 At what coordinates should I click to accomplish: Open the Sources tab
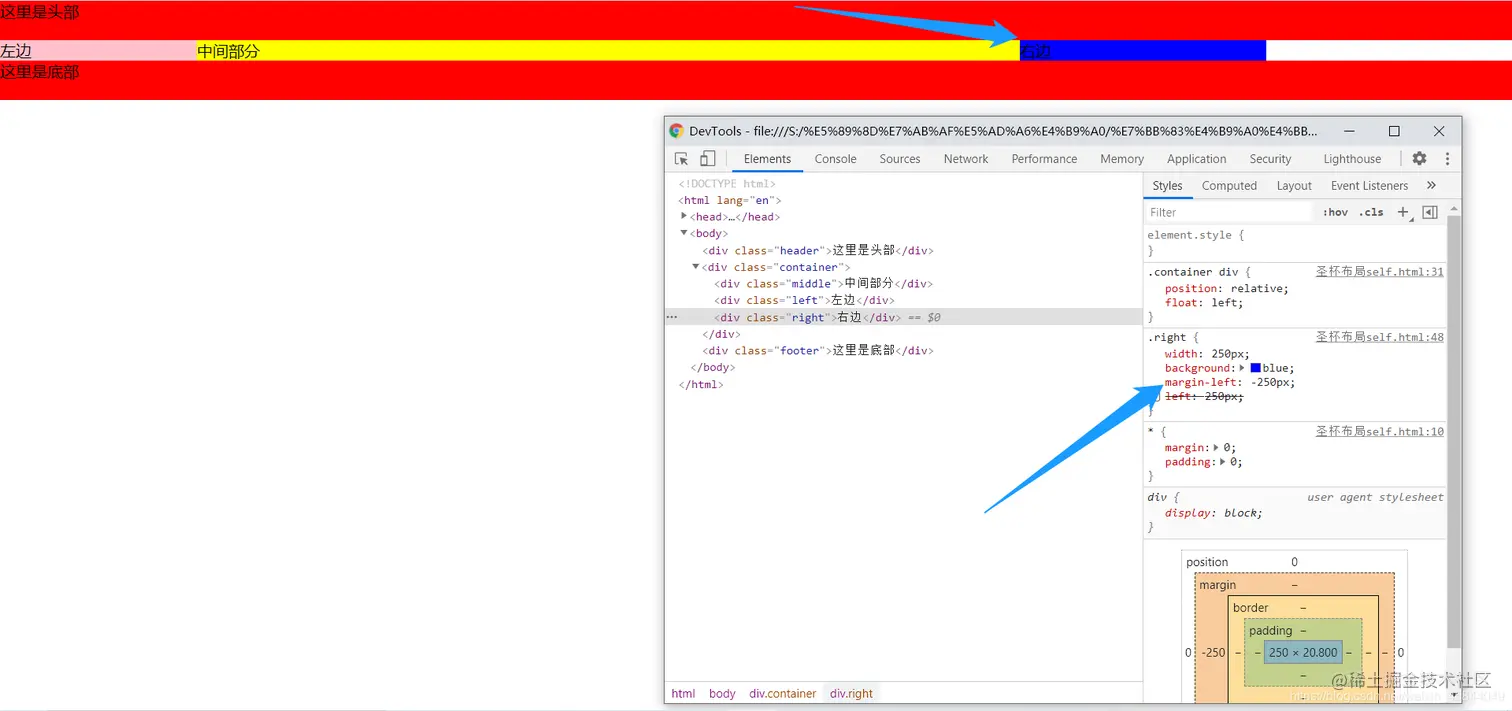point(900,159)
